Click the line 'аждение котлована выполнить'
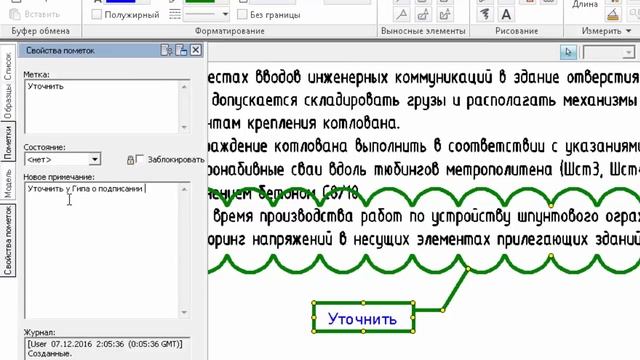This screenshot has width=640, height=360. (424, 146)
